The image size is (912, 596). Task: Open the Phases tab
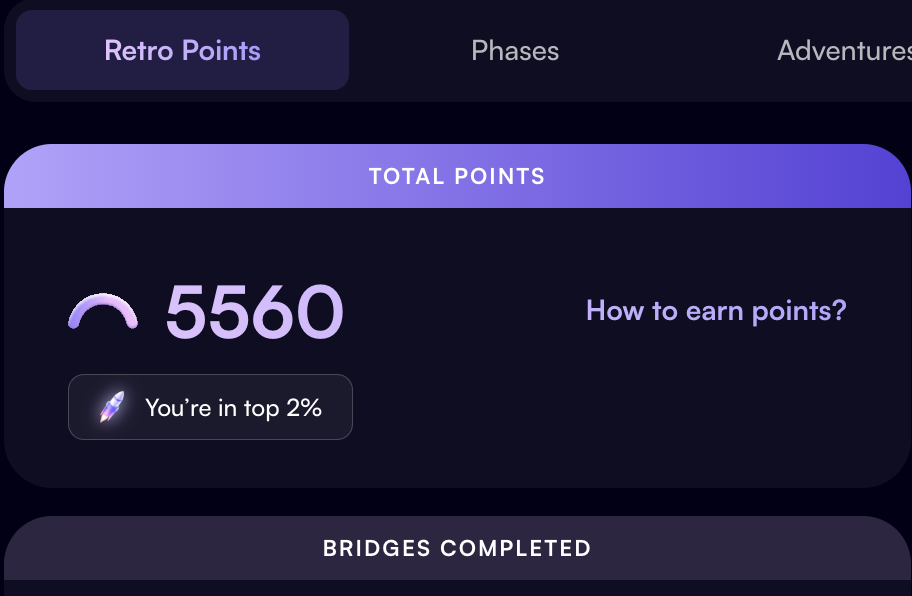[515, 51]
